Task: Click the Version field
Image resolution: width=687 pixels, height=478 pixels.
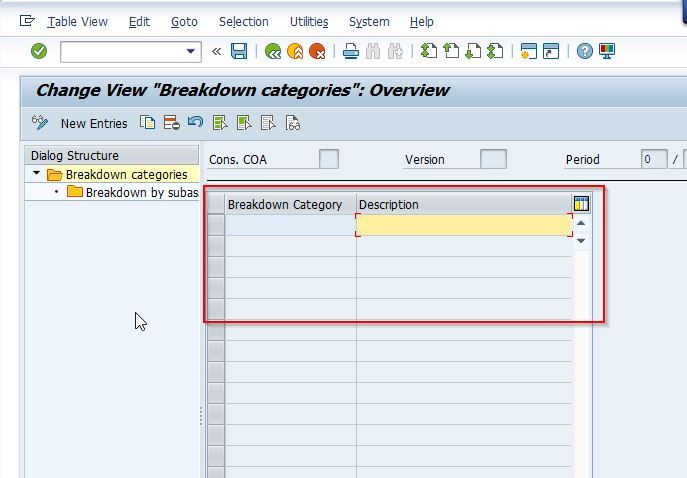Action: (x=493, y=159)
